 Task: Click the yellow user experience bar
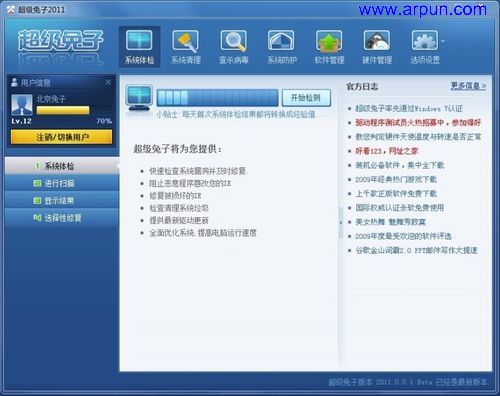(x=63, y=110)
